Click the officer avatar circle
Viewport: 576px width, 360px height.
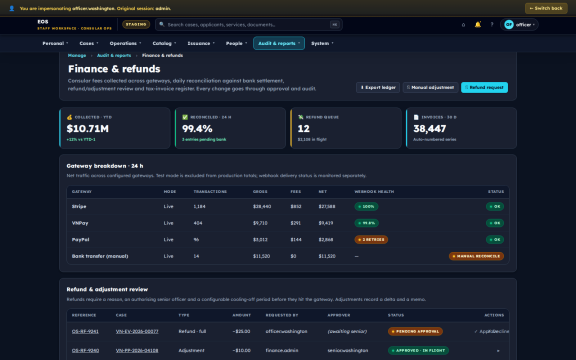509,25
